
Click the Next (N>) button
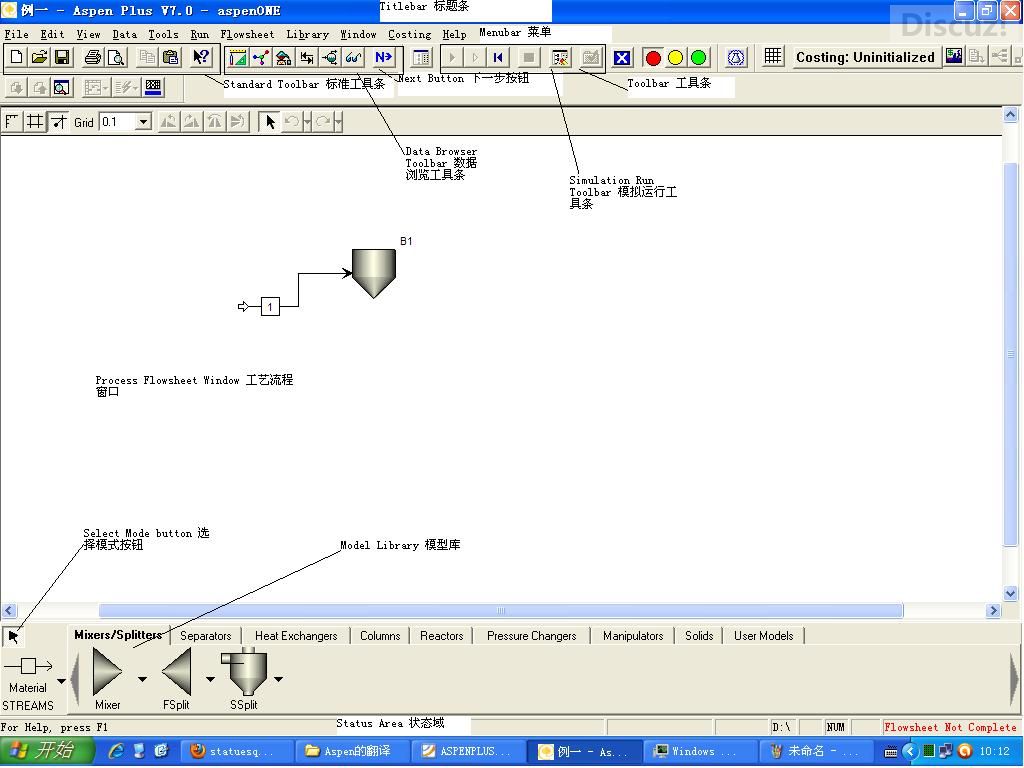coord(383,58)
